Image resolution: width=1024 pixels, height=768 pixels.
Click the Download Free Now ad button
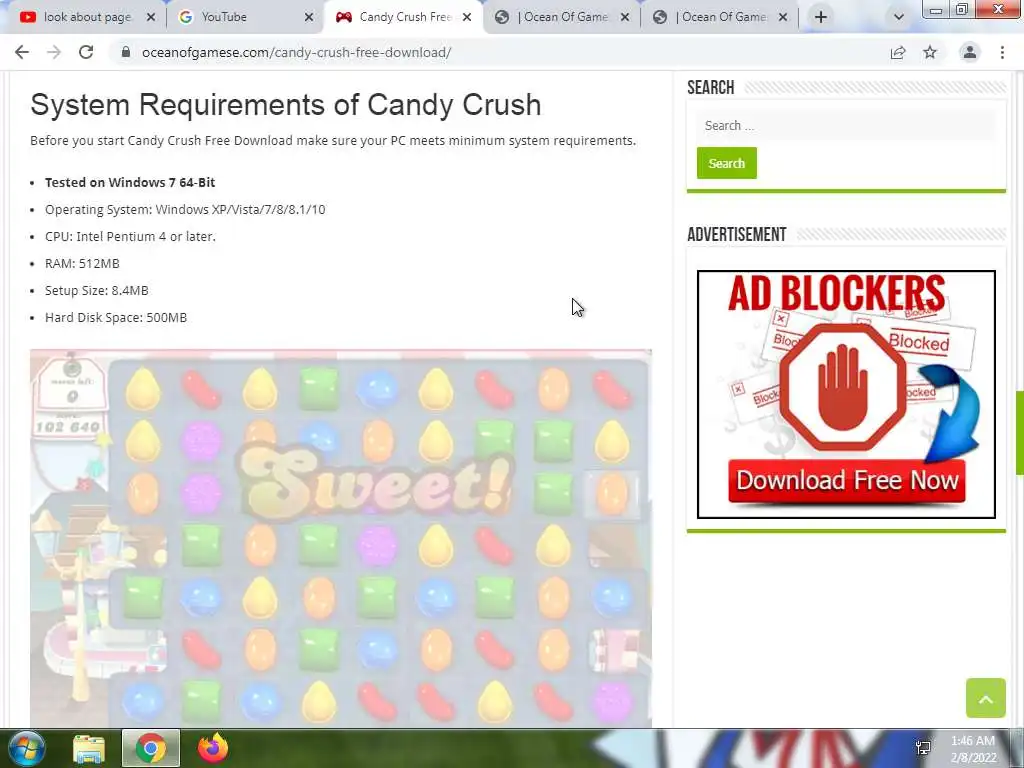[x=846, y=481]
